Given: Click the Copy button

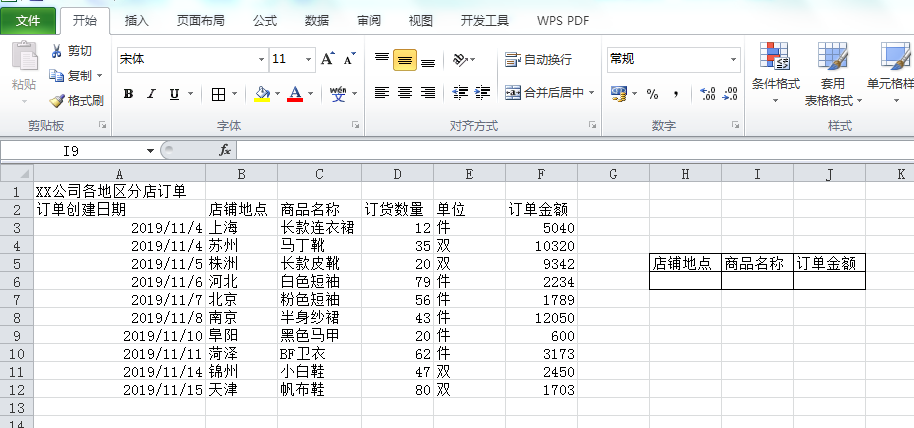Looking at the screenshot, I should [x=71, y=76].
